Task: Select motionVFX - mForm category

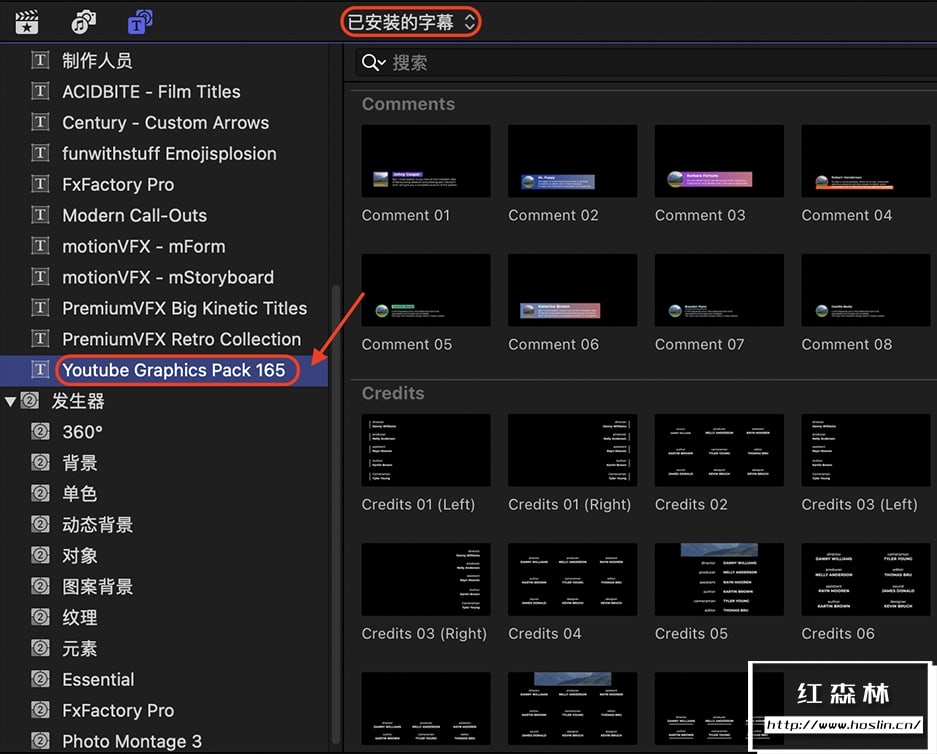Action: pos(143,246)
